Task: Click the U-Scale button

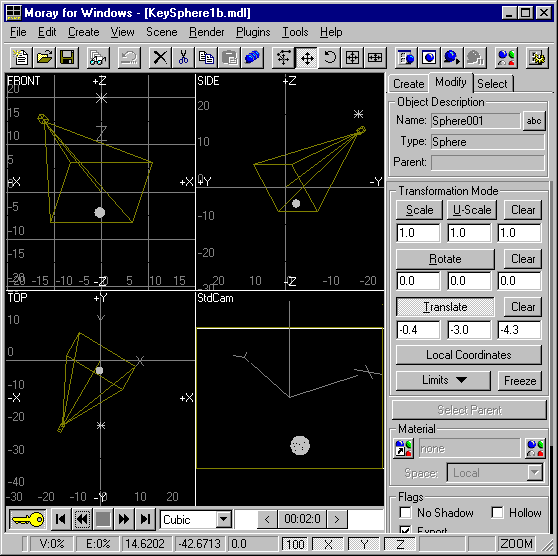Action: point(472,210)
